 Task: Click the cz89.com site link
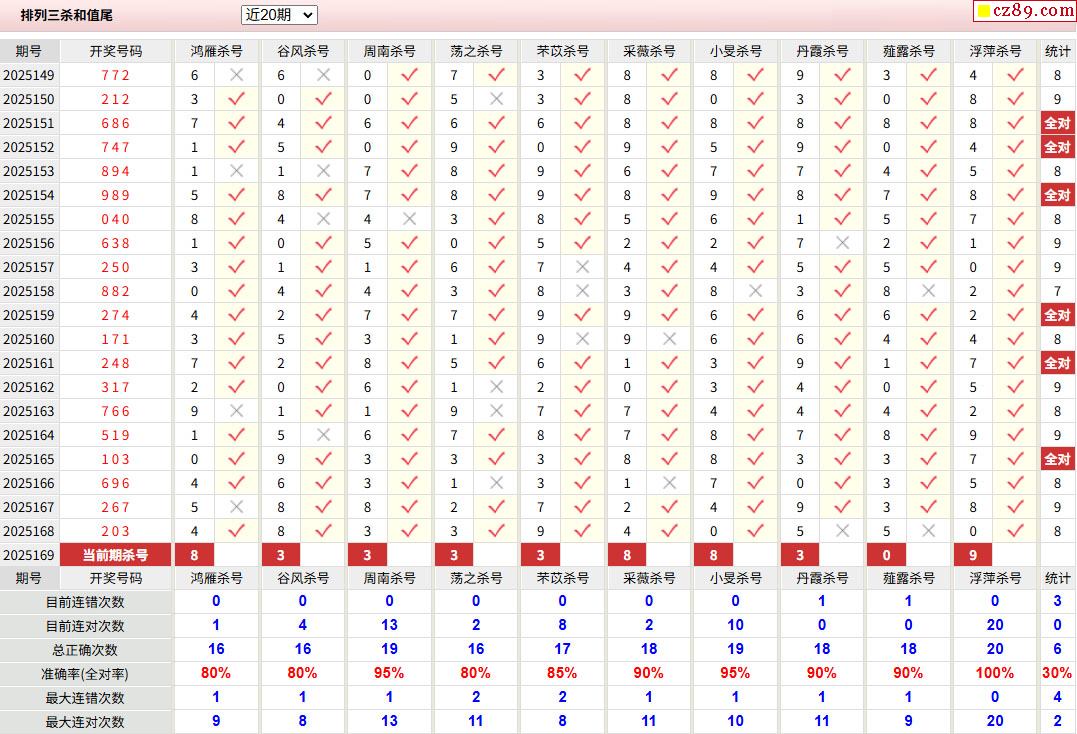point(1024,10)
